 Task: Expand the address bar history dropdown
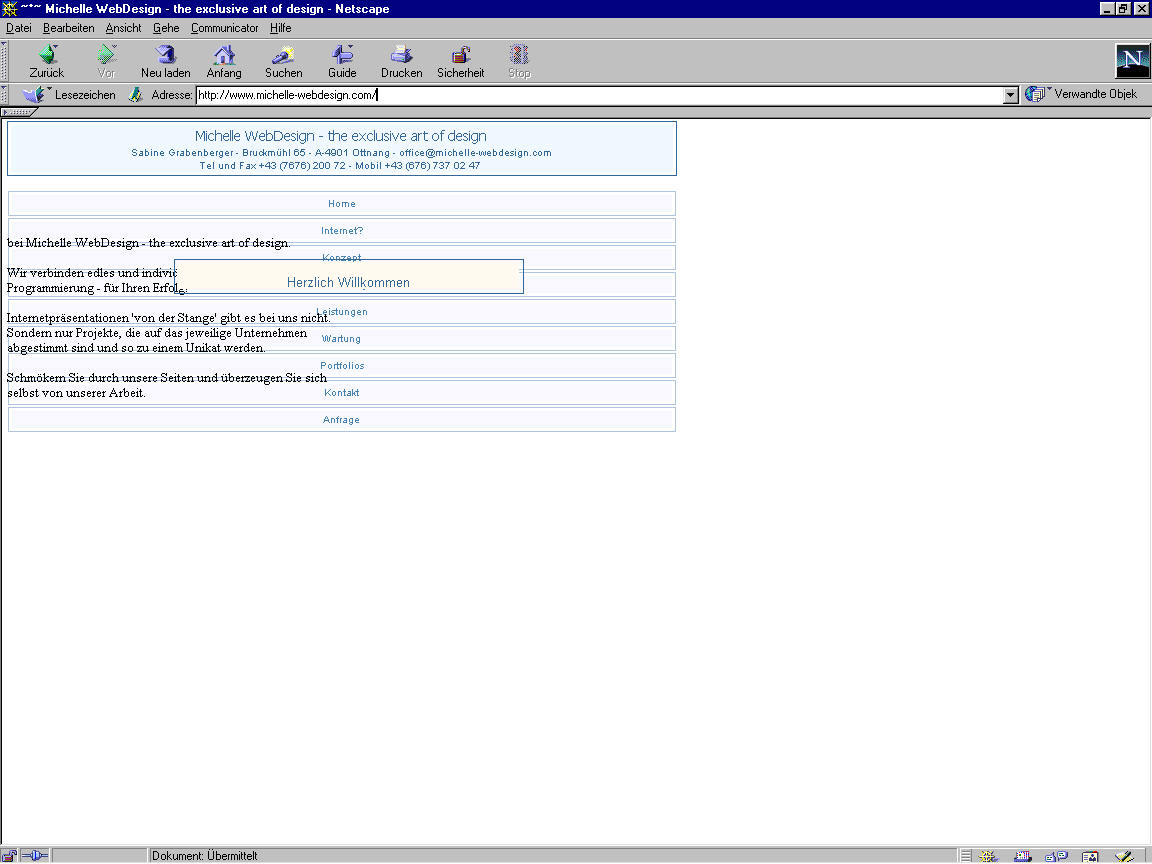1010,95
